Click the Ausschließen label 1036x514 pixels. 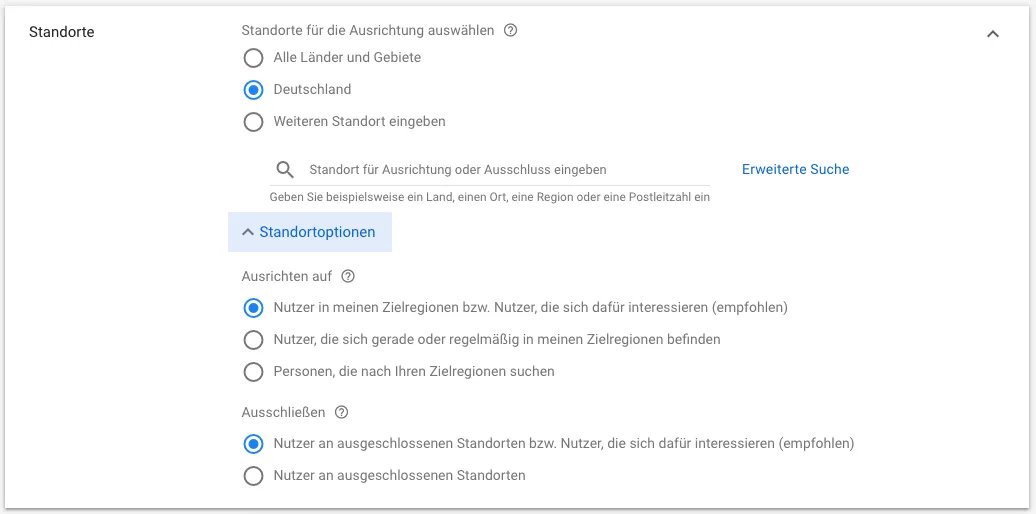click(283, 412)
